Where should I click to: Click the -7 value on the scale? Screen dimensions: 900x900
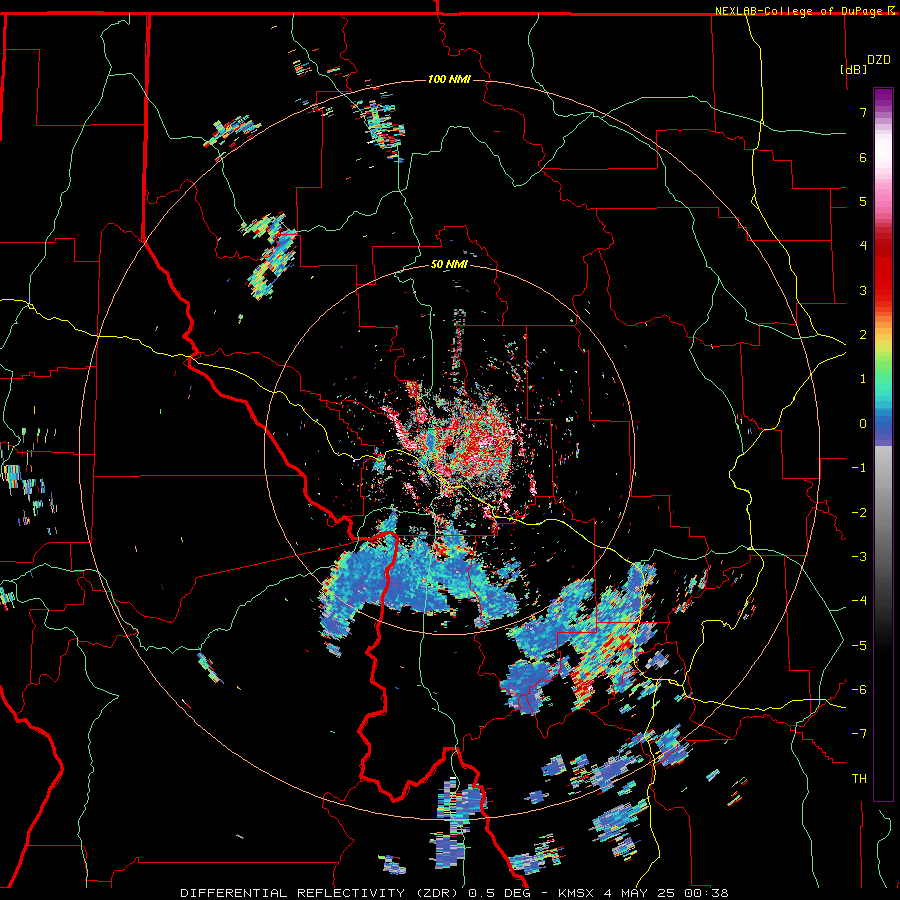click(x=859, y=734)
